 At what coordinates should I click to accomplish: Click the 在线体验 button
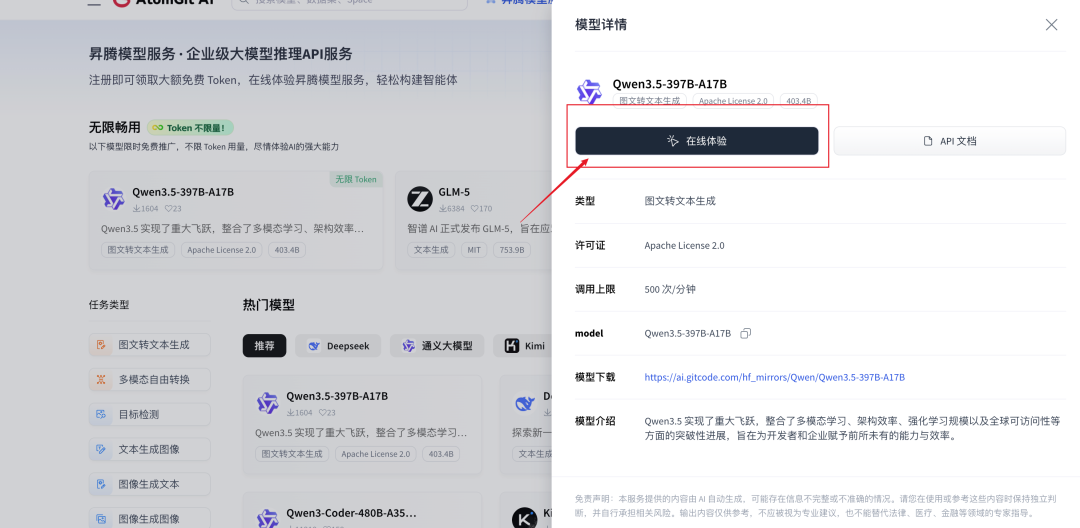696,141
